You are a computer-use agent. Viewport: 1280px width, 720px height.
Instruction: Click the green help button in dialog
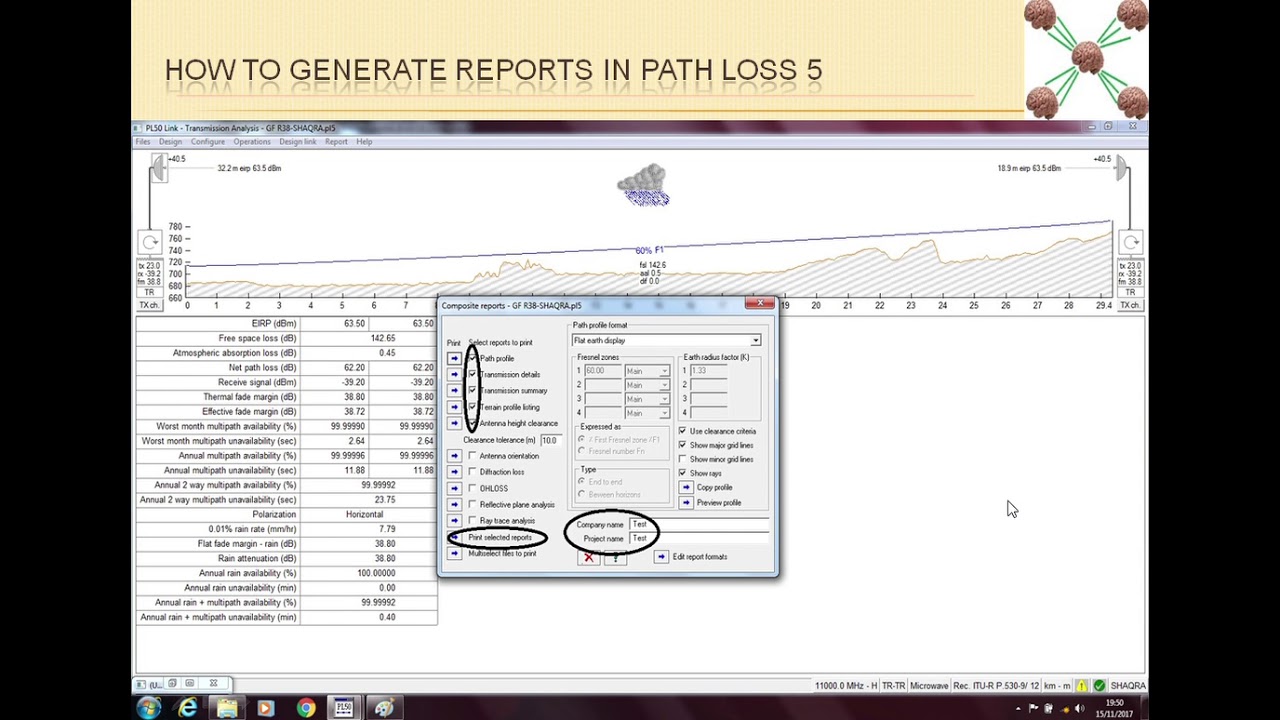[x=614, y=557]
